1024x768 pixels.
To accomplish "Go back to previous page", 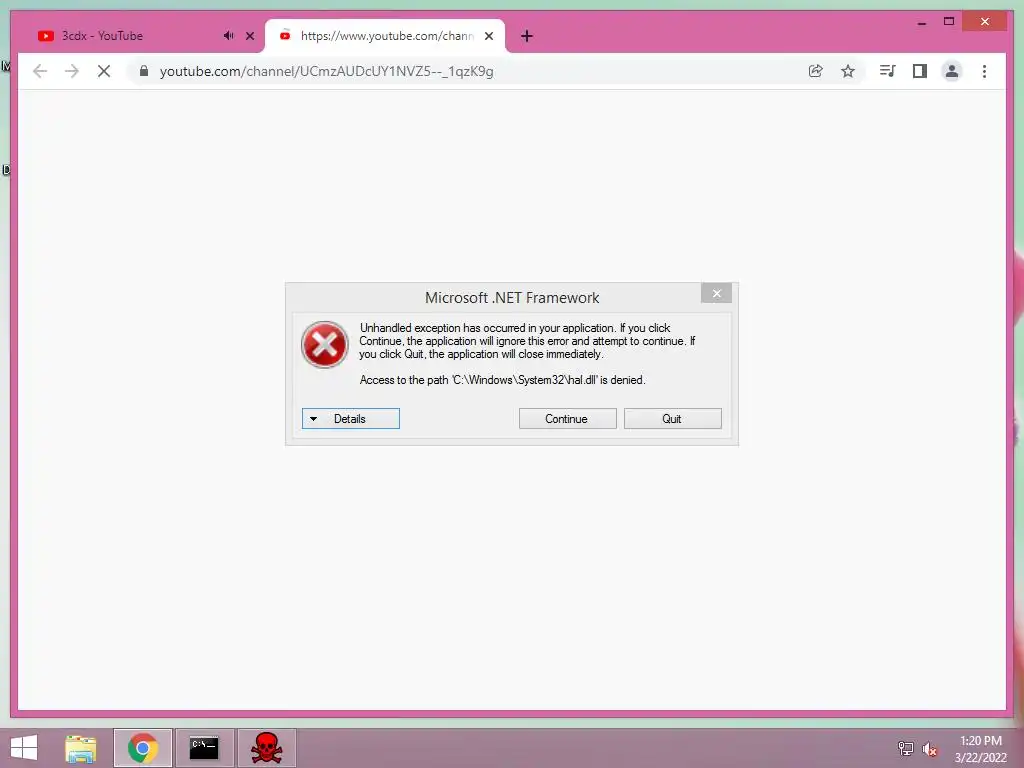I will click(x=40, y=71).
